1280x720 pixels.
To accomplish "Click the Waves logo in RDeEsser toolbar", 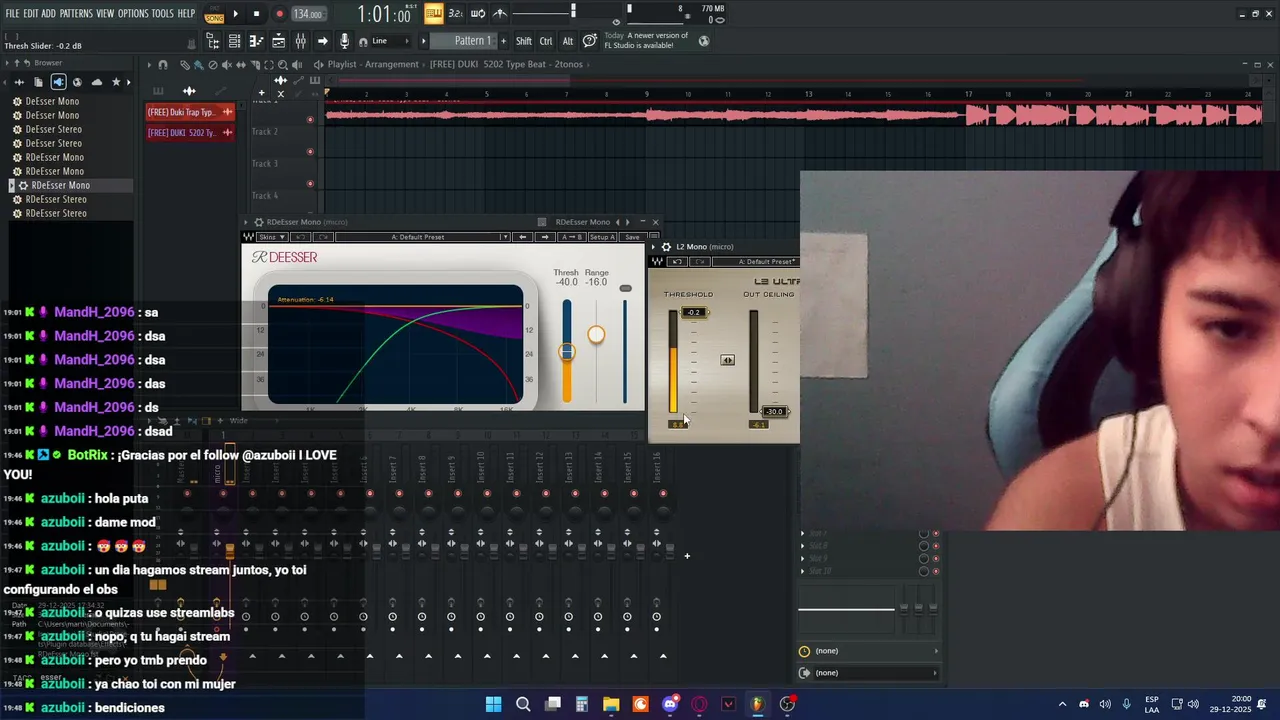I will (x=247, y=237).
